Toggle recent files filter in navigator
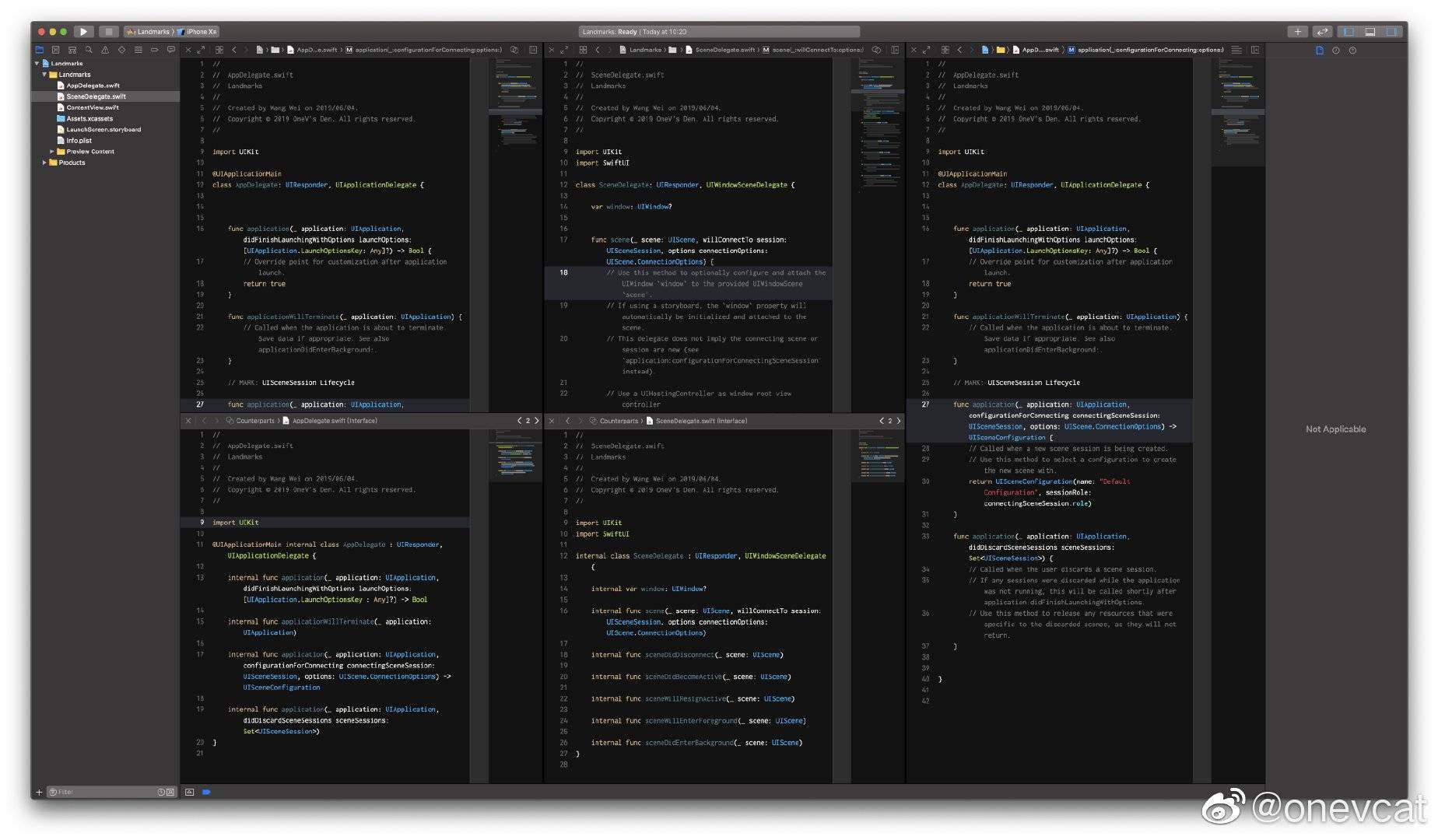Screen dimensions: 1438x840 [x=161, y=793]
